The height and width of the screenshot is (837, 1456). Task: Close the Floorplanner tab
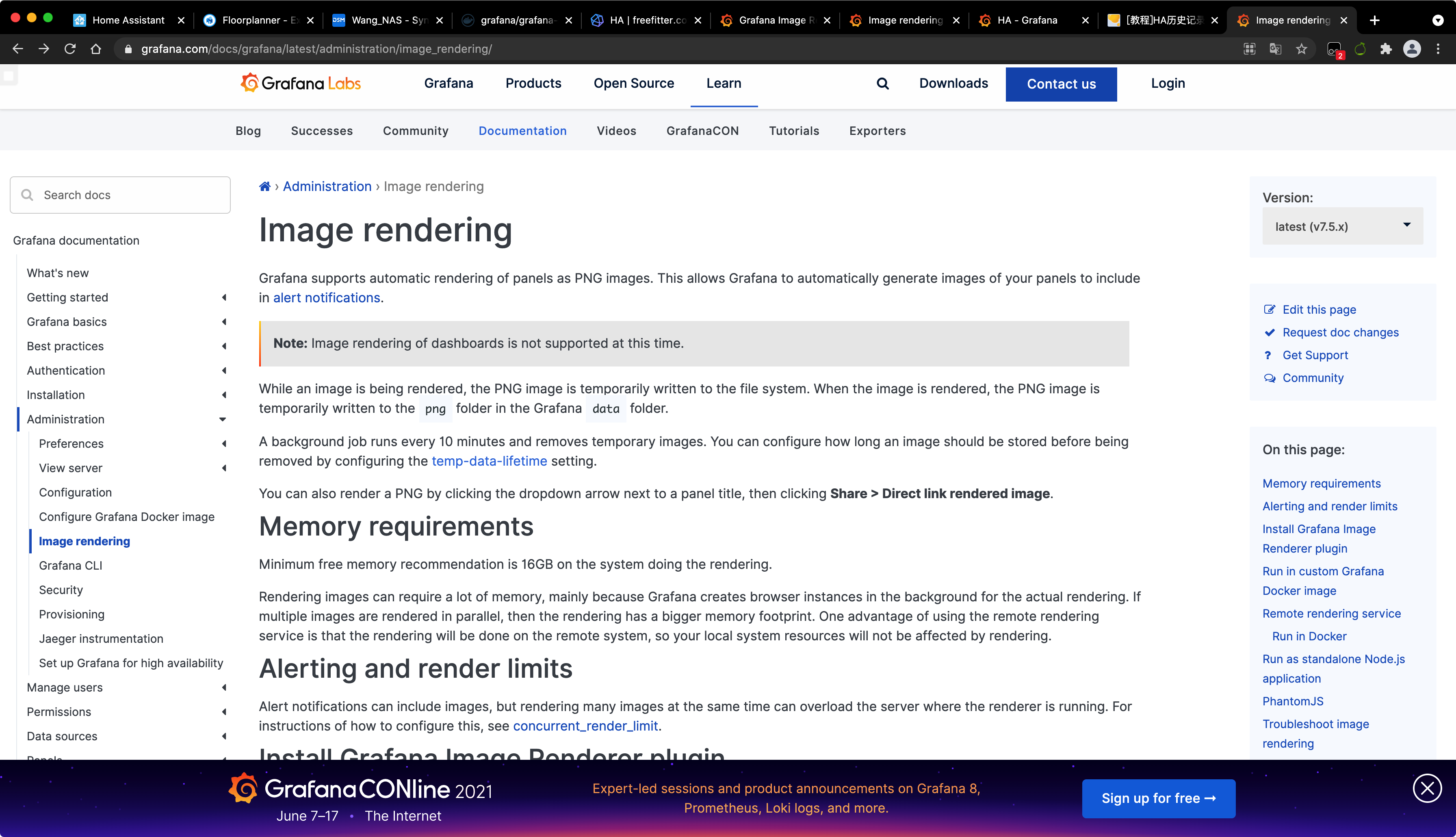(310, 20)
